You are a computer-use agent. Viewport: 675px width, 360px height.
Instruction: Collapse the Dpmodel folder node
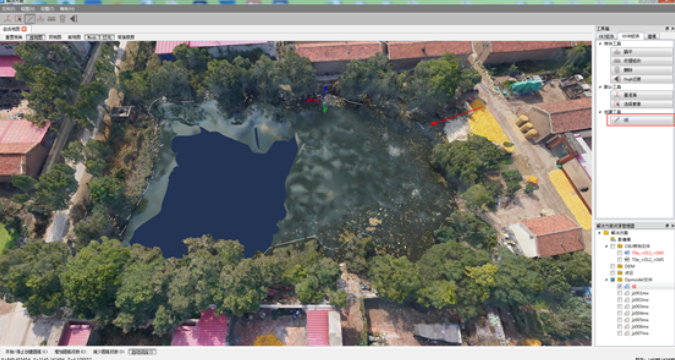pos(606,280)
